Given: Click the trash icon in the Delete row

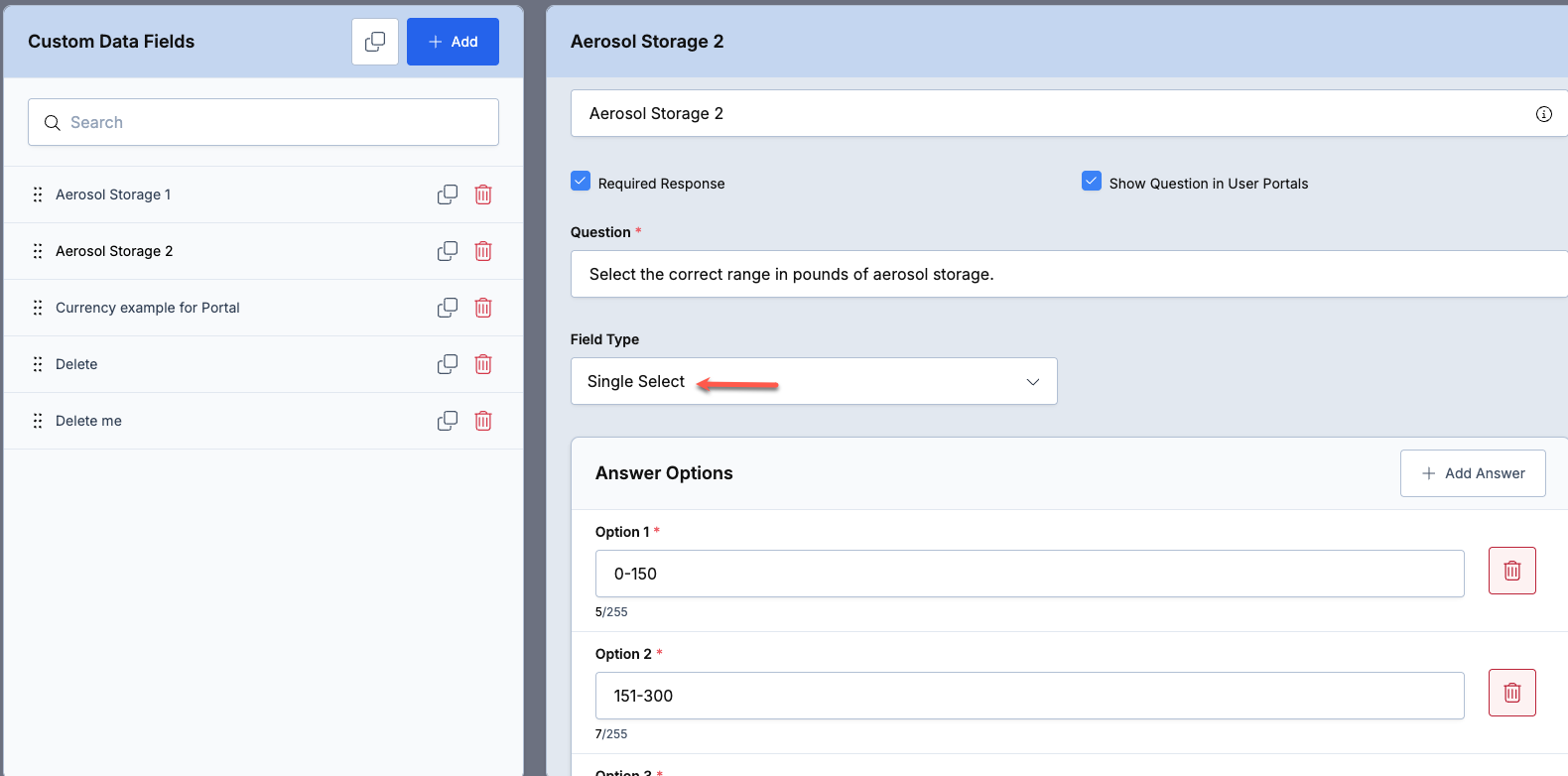Looking at the screenshot, I should (x=483, y=364).
